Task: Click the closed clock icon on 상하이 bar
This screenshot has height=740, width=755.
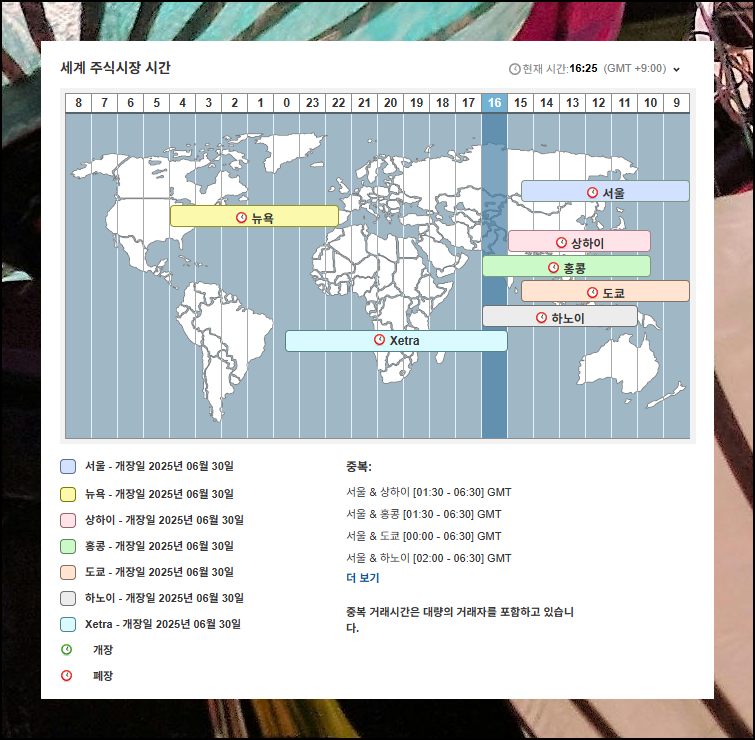Action: [x=561, y=242]
